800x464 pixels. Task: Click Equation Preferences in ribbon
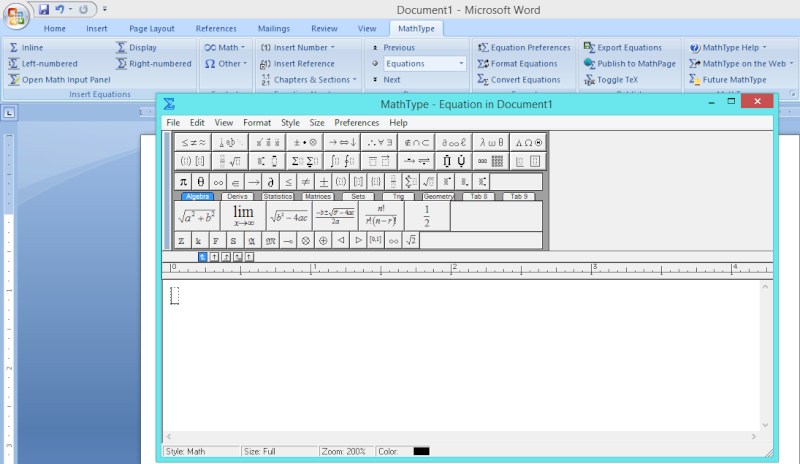tap(524, 47)
